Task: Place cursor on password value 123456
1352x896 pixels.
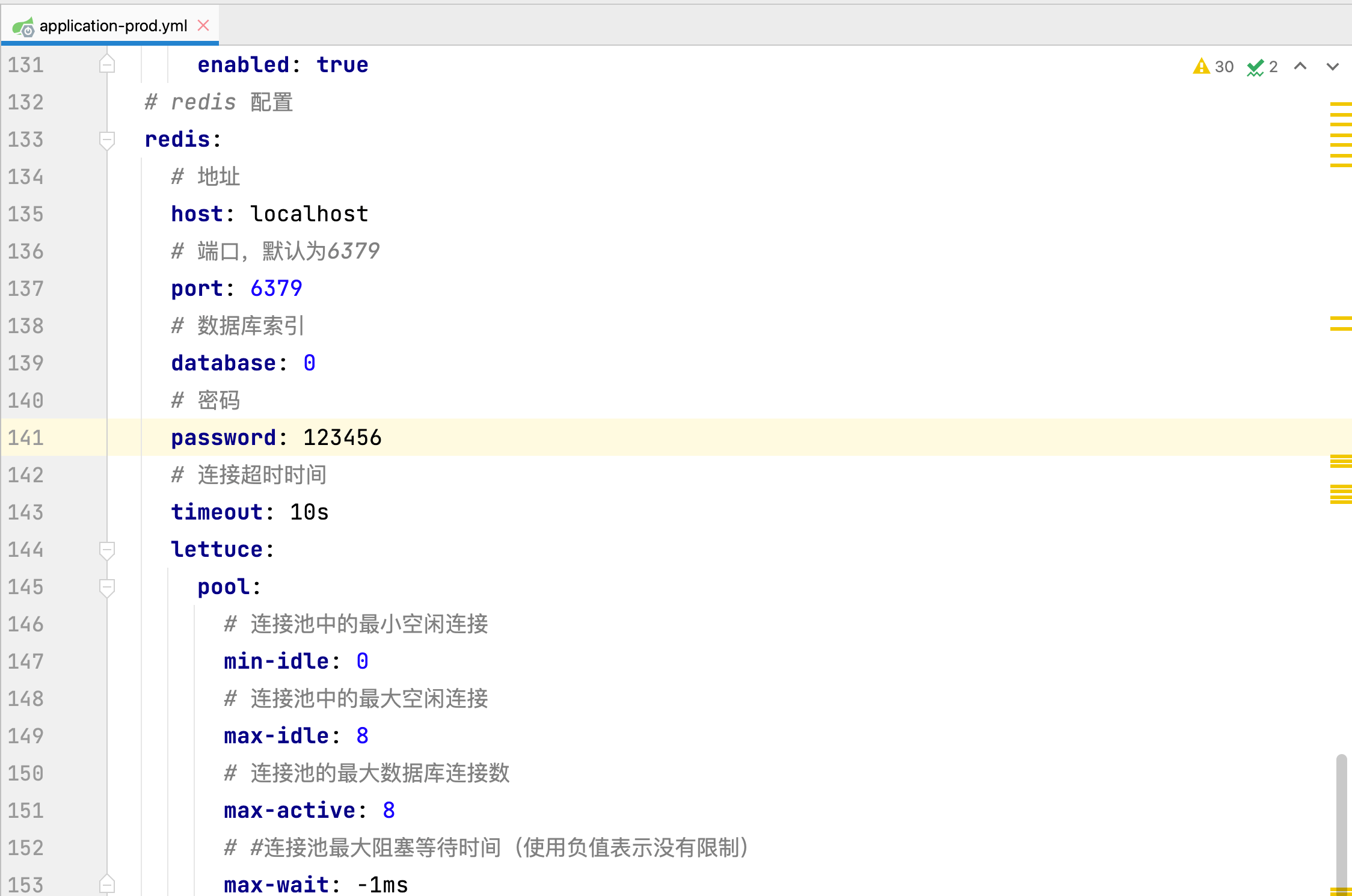Action: point(342,438)
